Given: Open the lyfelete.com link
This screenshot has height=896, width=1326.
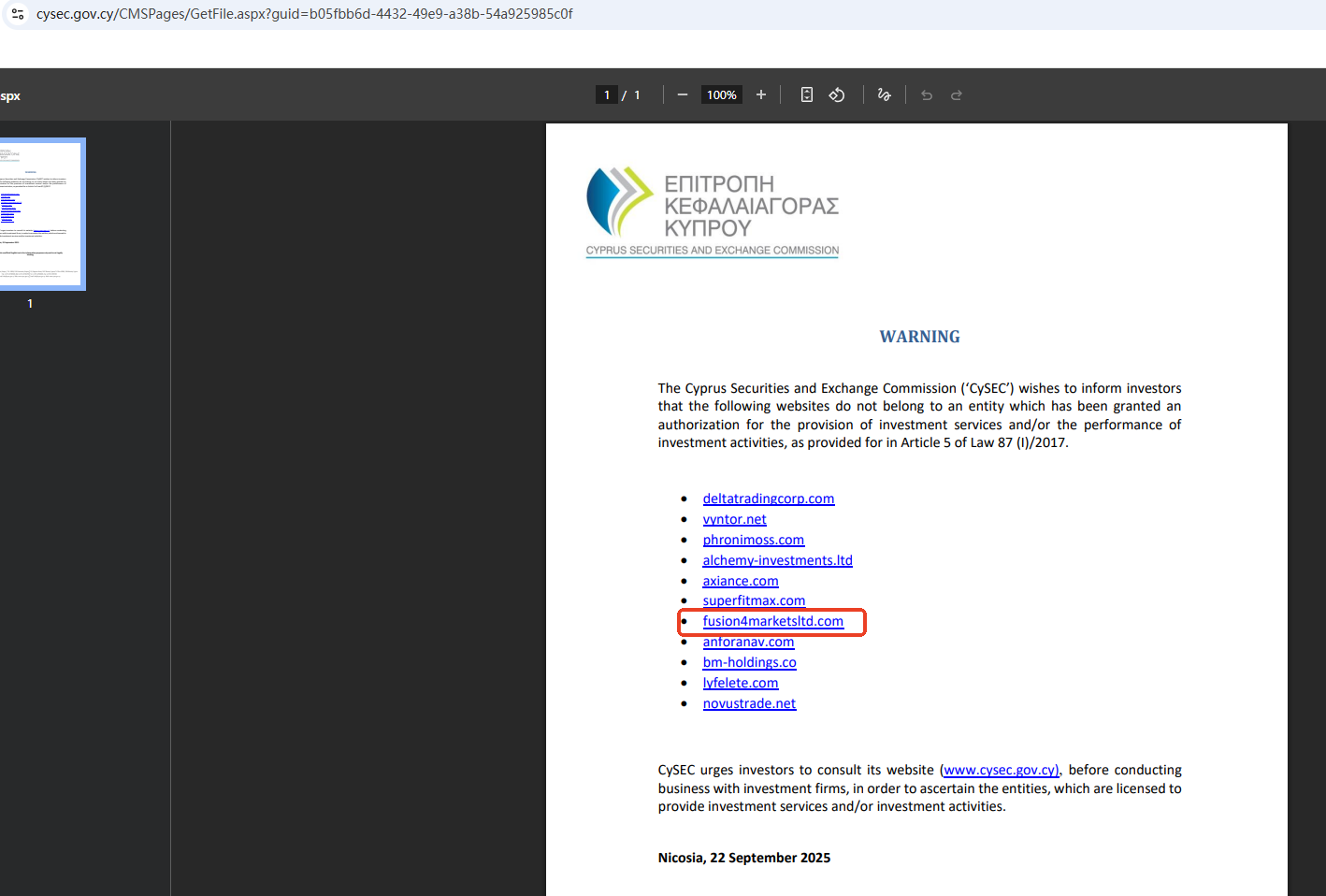Looking at the screenshot, I should click(741, 683).
